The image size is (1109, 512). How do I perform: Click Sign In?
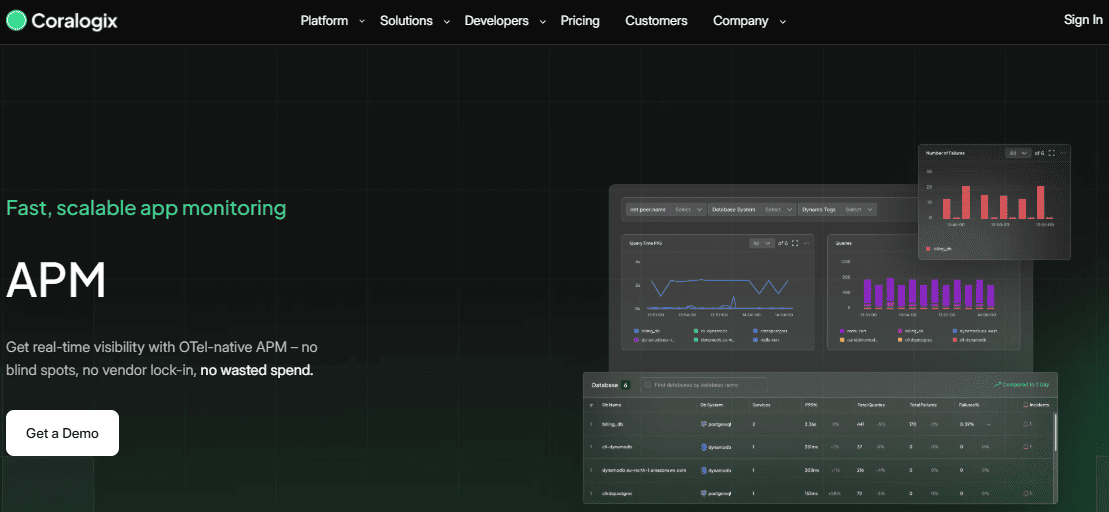coord(1083,20)
